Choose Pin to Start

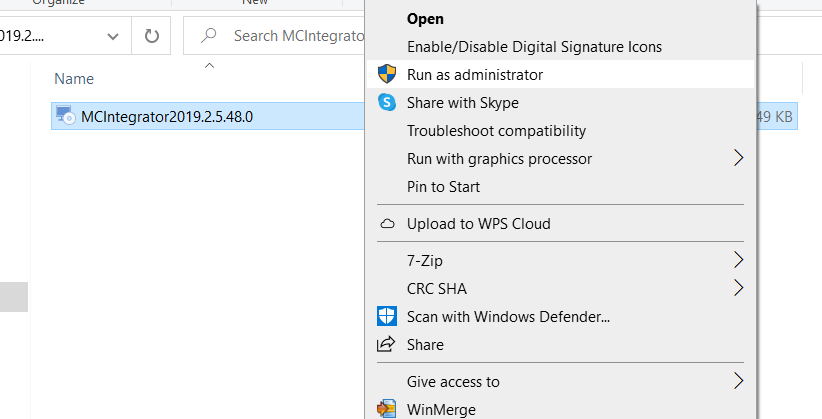pos(560,187)
